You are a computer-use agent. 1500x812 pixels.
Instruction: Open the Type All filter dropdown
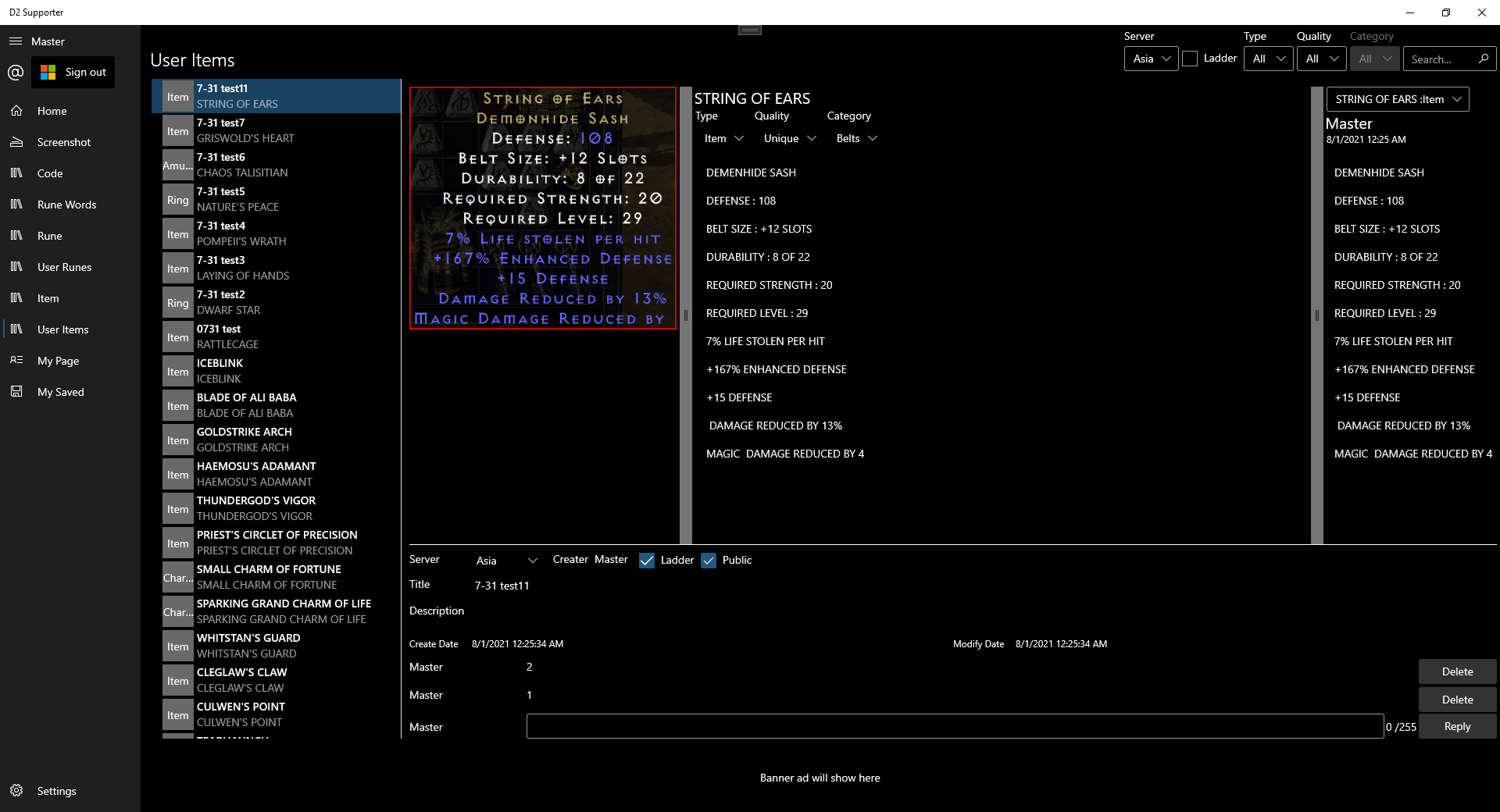(1269, 59)
